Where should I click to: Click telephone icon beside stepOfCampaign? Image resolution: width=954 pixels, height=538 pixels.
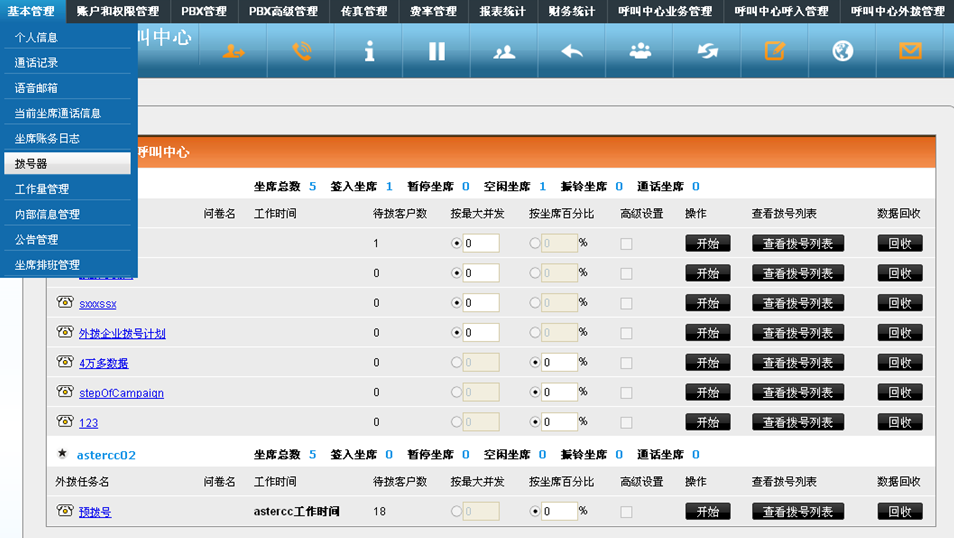pyautogui.click(x=65, y=392)
